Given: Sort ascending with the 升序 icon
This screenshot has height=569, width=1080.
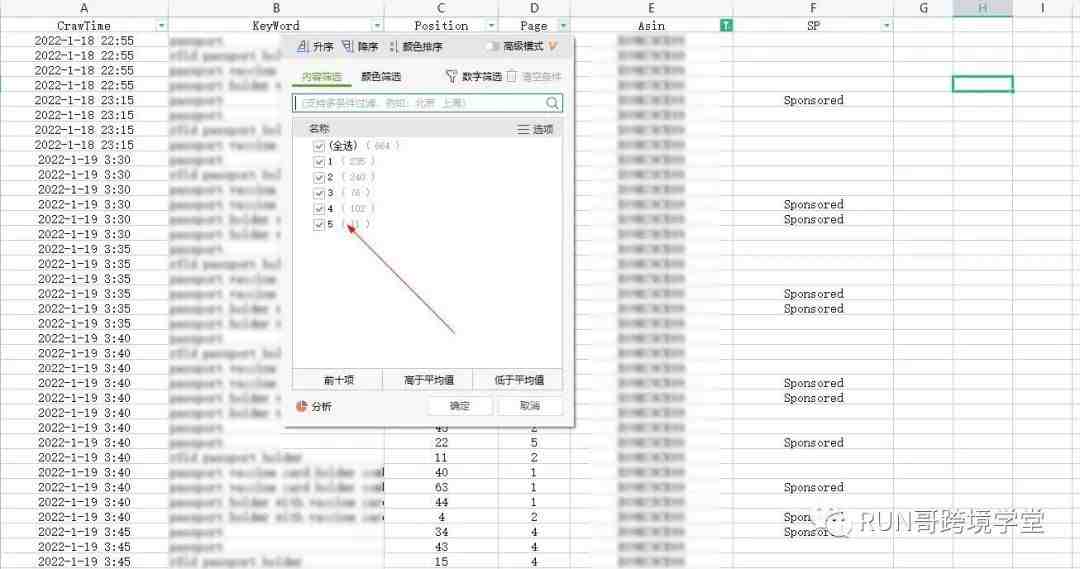Looking at the screenshot, I should (302, 47).
